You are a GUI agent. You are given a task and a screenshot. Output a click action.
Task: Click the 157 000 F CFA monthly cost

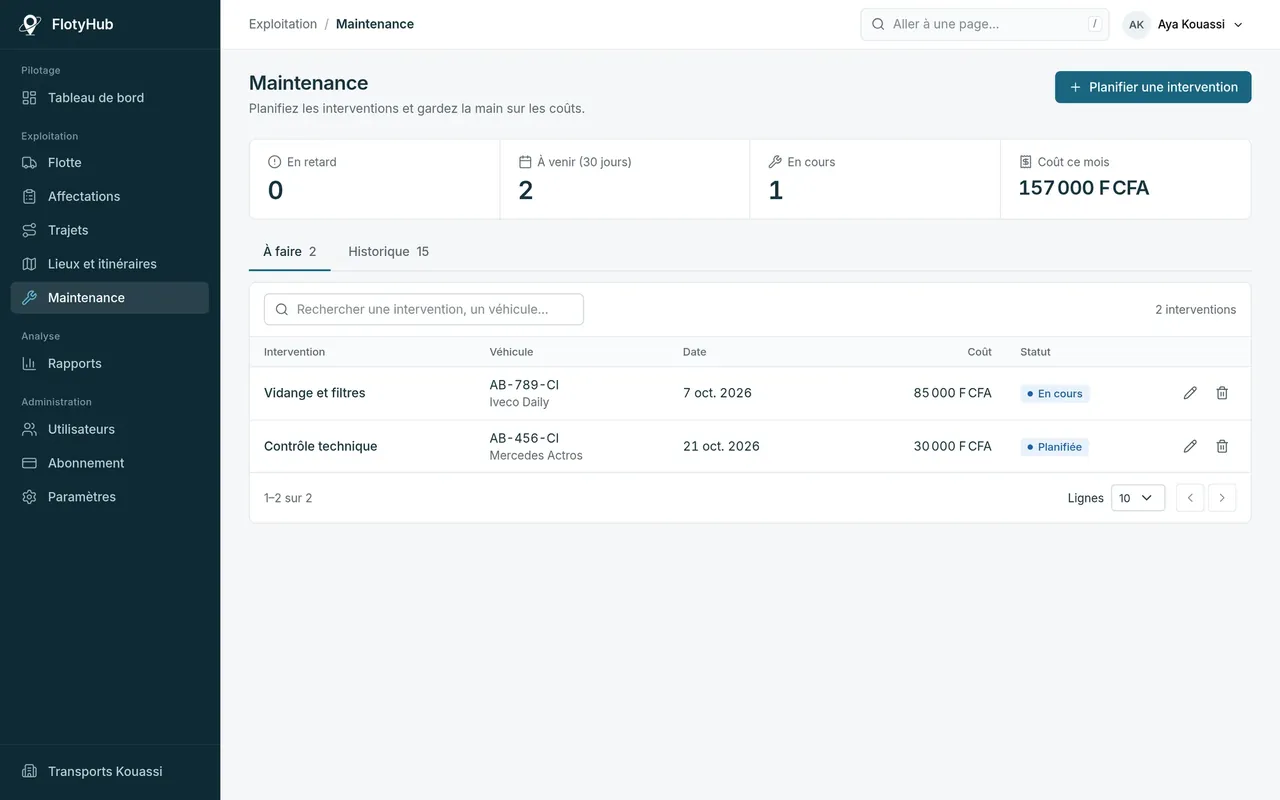[x=1084, y=188]
